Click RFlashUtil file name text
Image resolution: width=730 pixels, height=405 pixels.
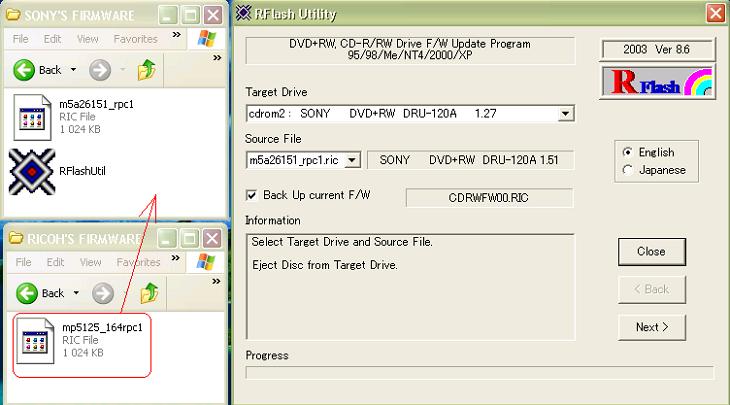click(x=82, y=171)
